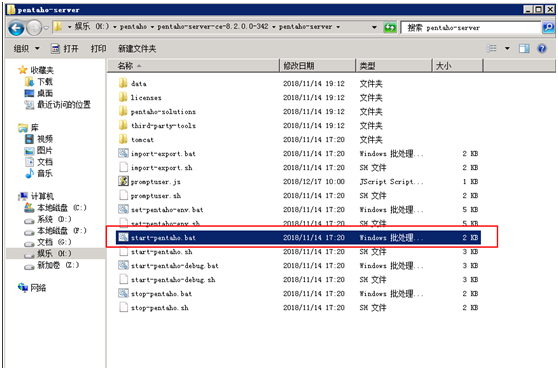
Task: Click the change view icon
Action: (491, 48)
